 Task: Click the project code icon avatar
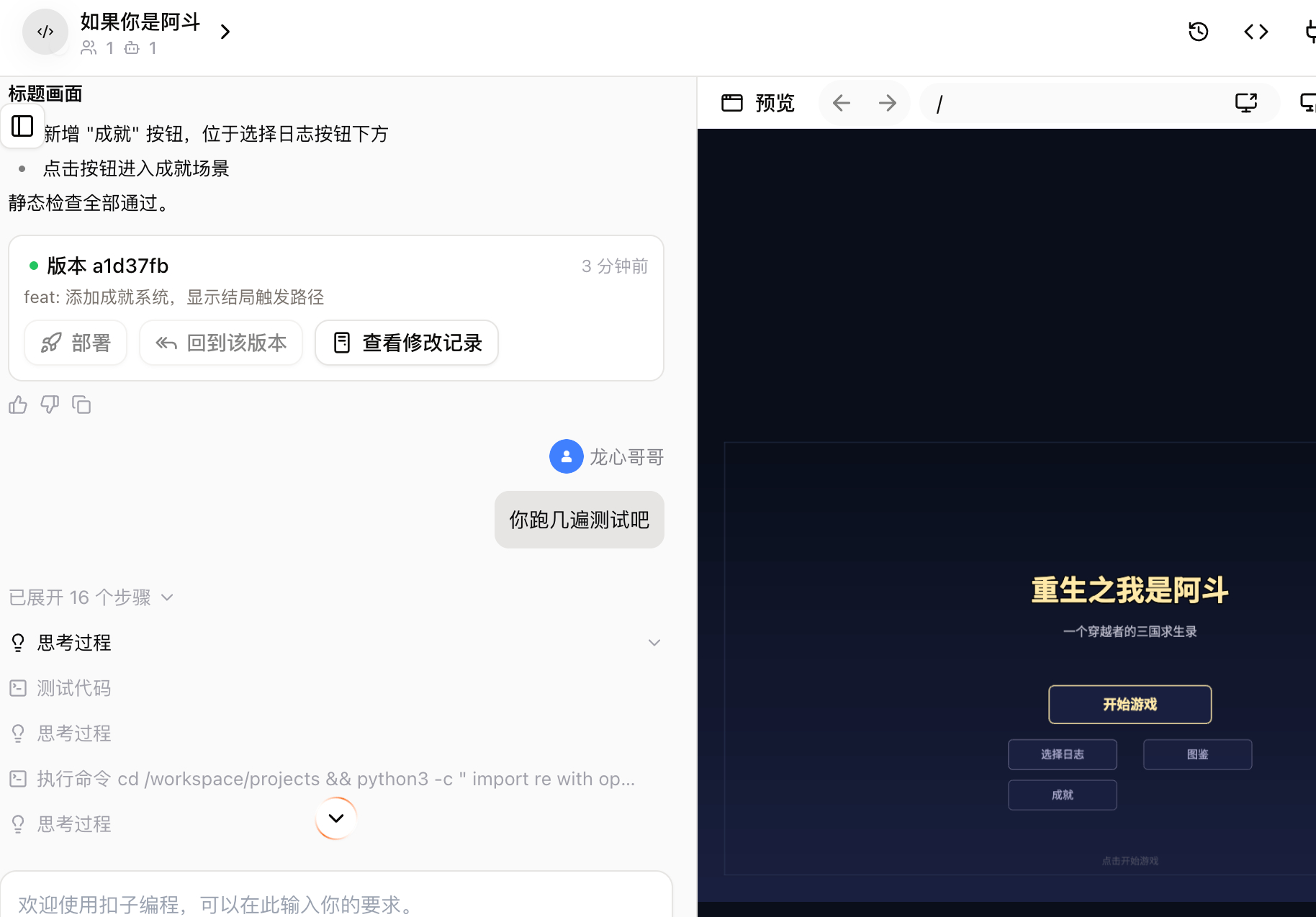pyautogui.click(x=45, y=32)
